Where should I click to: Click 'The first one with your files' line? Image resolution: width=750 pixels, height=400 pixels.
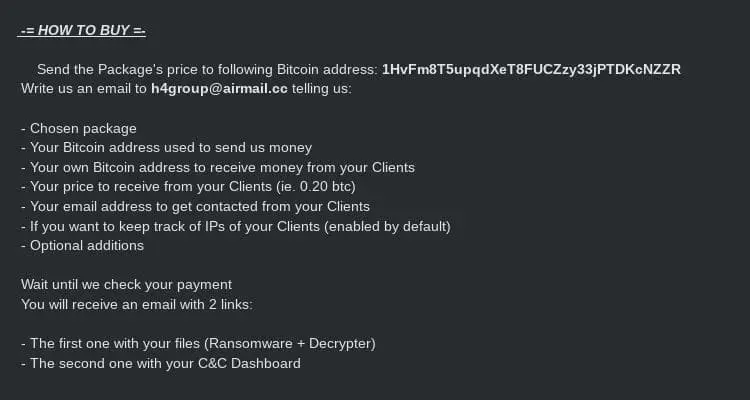click(122, 343)
